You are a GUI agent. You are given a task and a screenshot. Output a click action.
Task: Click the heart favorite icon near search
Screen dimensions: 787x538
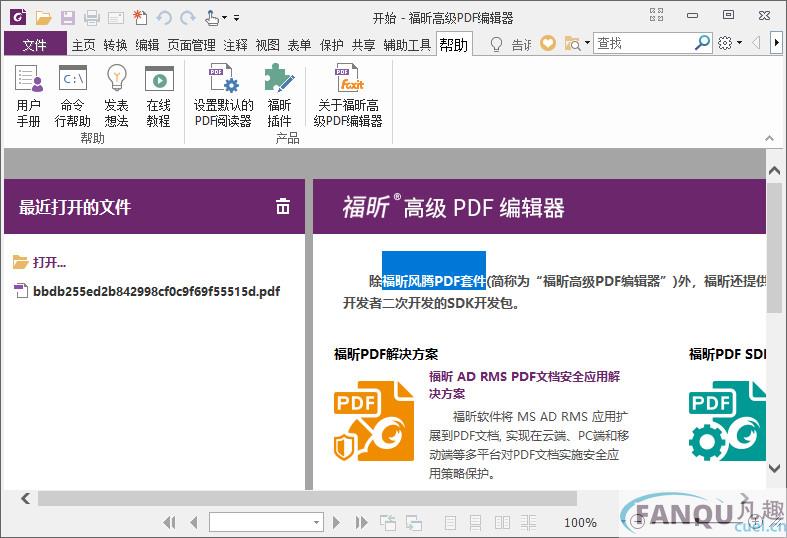548,43
